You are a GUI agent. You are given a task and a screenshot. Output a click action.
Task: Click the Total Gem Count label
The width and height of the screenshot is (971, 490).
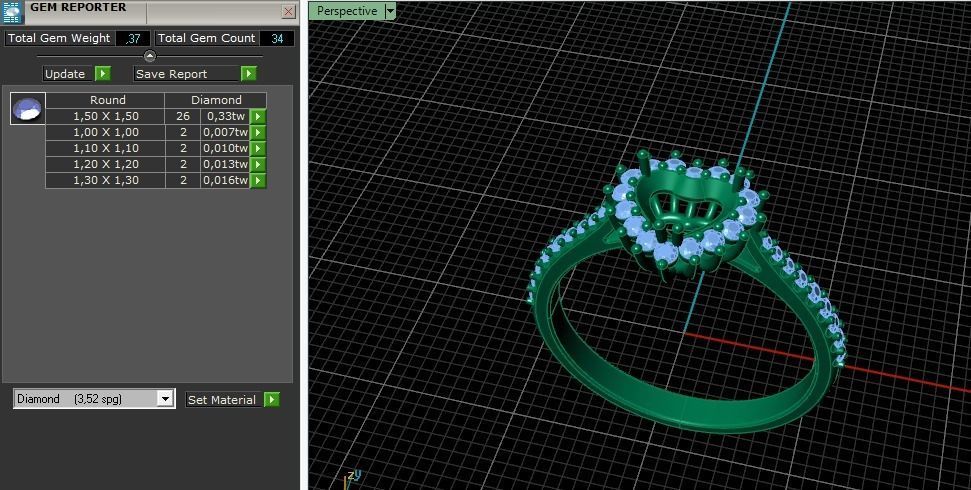point(206,38)
